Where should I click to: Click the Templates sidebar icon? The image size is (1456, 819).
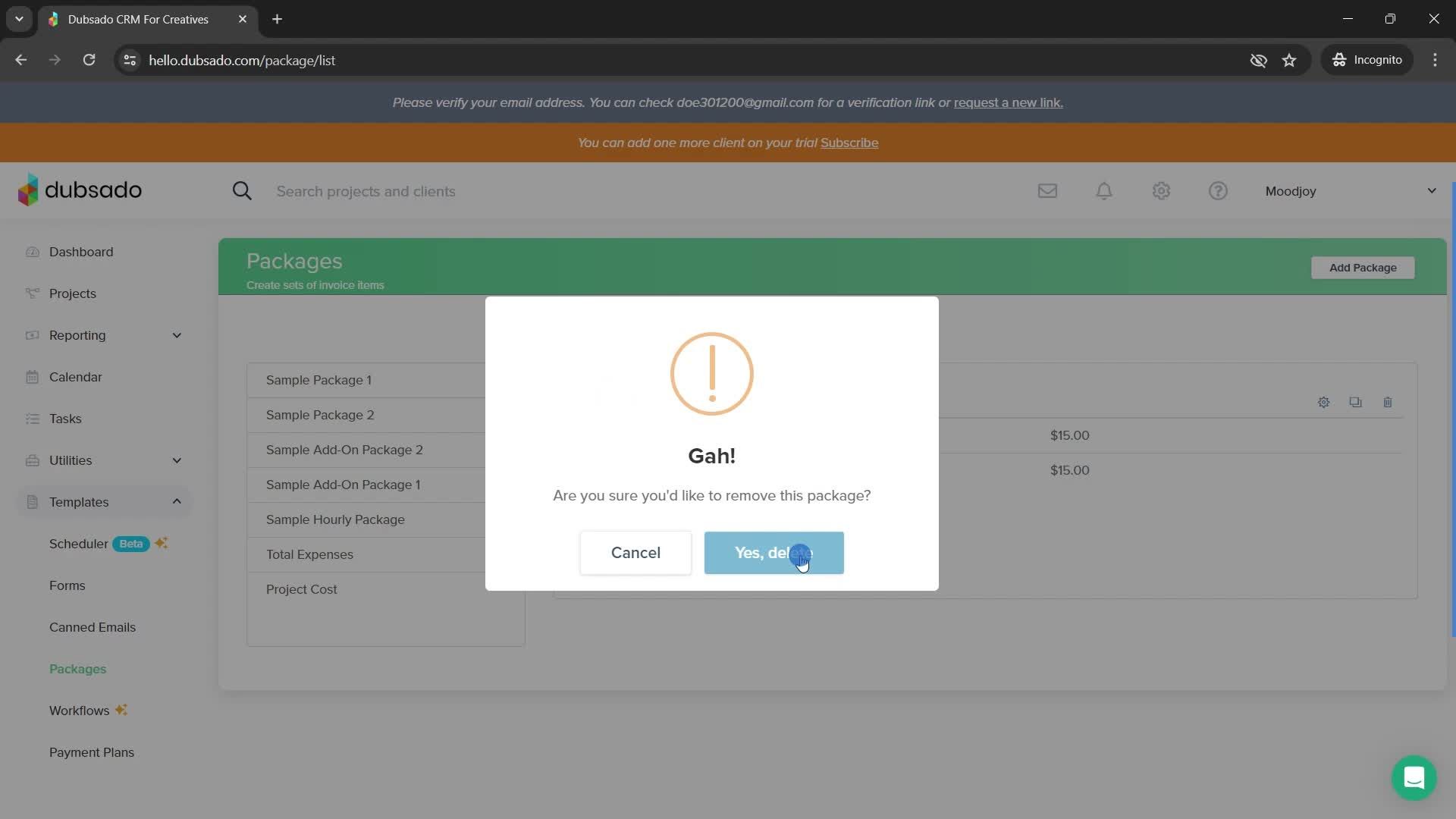point(32,502)
